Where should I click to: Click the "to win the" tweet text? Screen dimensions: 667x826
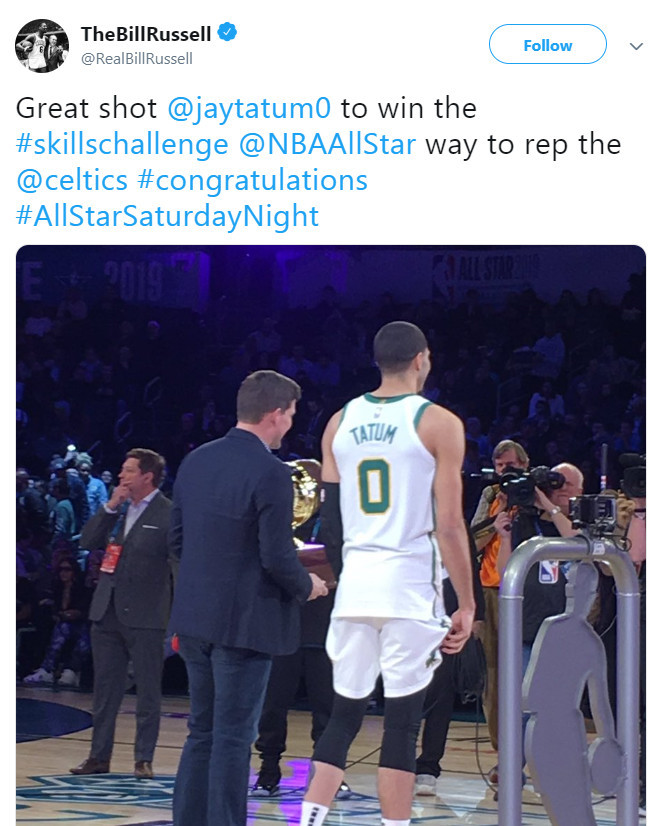tap(408, 107)
